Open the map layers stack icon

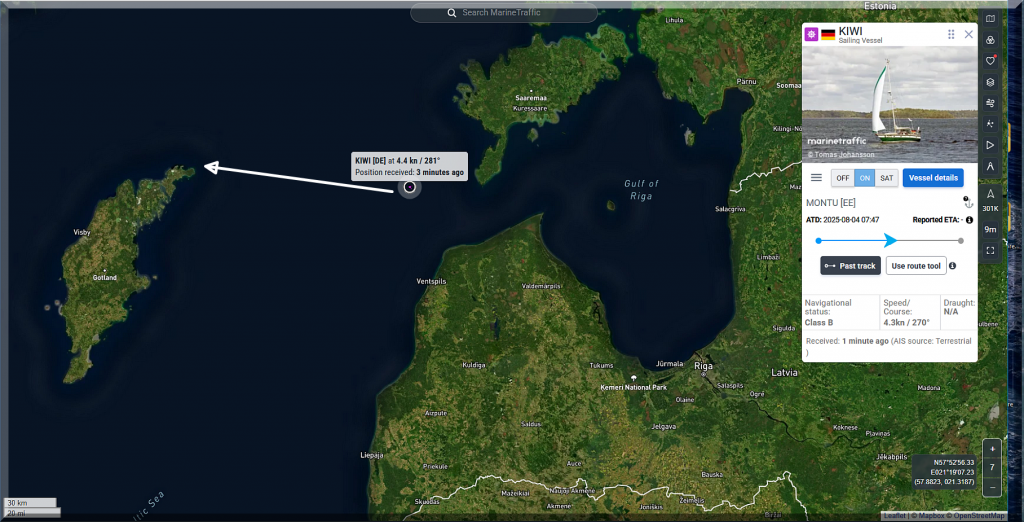[990, 82]
